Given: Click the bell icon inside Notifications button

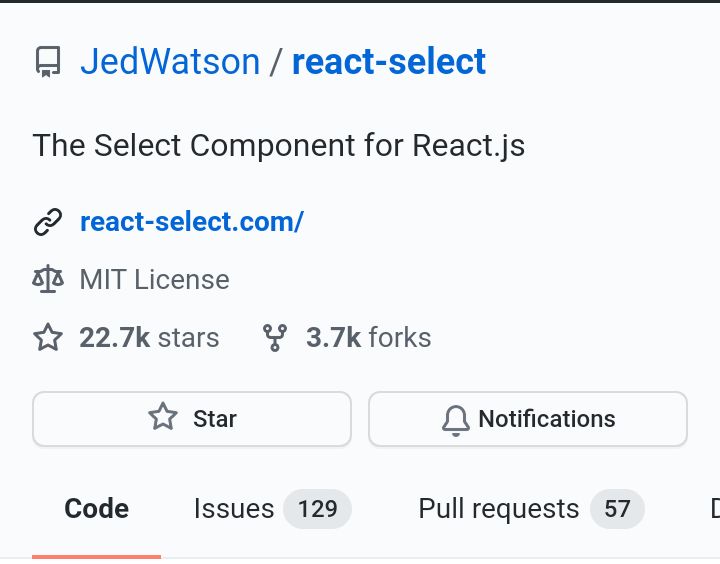Looking at the screenshot, I should click(x=456, y=420).
